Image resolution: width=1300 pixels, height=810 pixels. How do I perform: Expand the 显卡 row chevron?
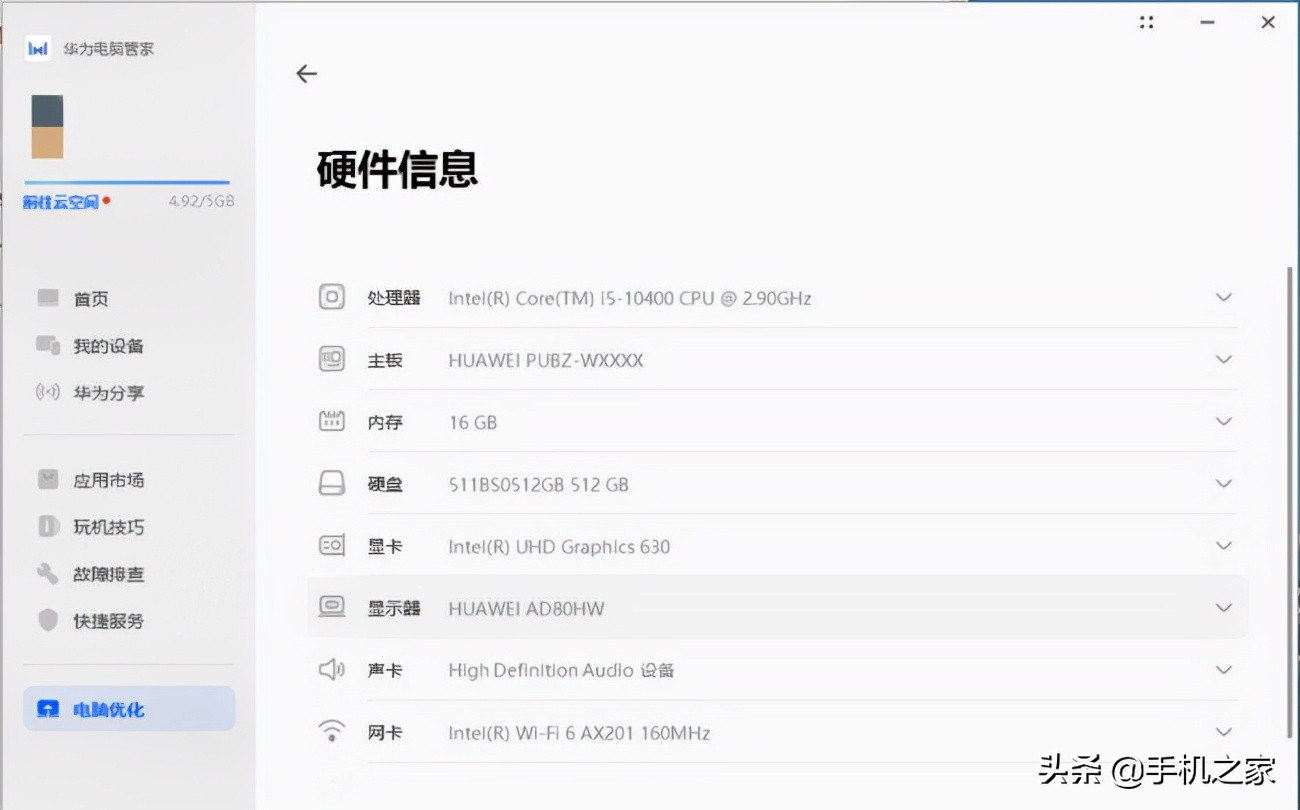point(1223,545)
